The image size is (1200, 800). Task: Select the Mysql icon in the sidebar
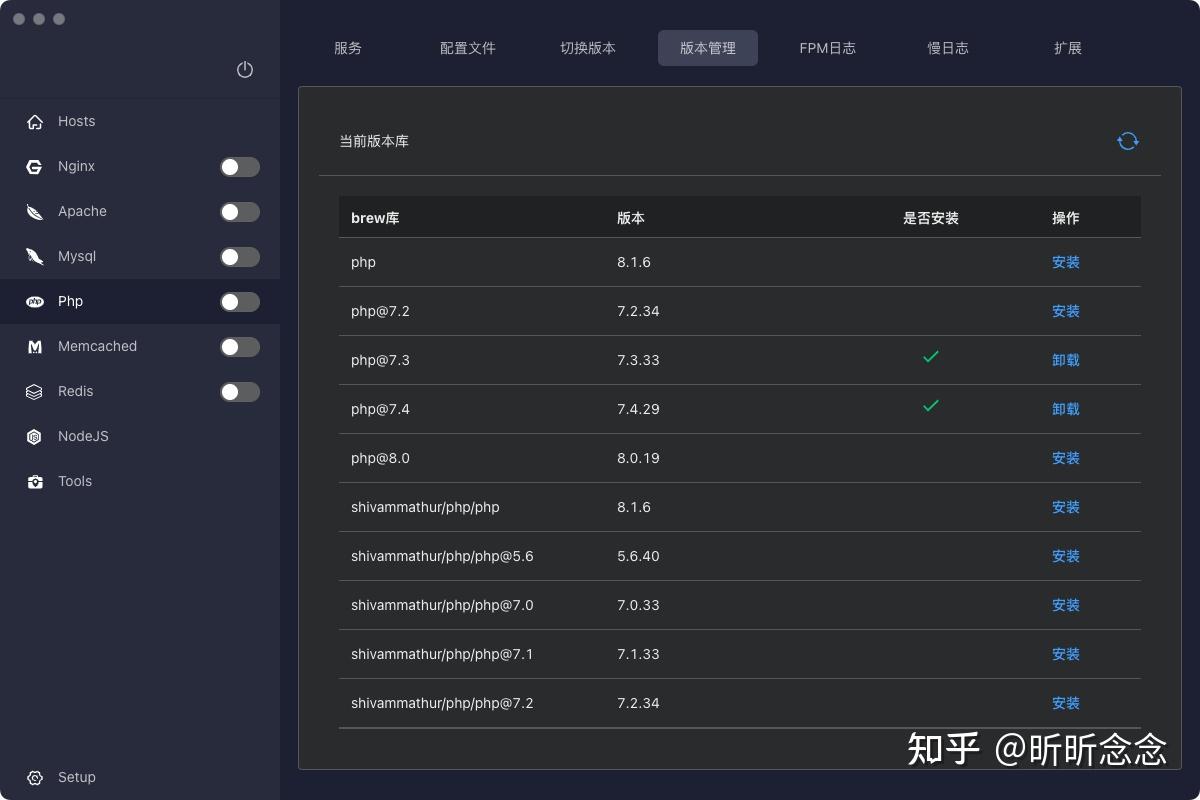click(33, 256)
